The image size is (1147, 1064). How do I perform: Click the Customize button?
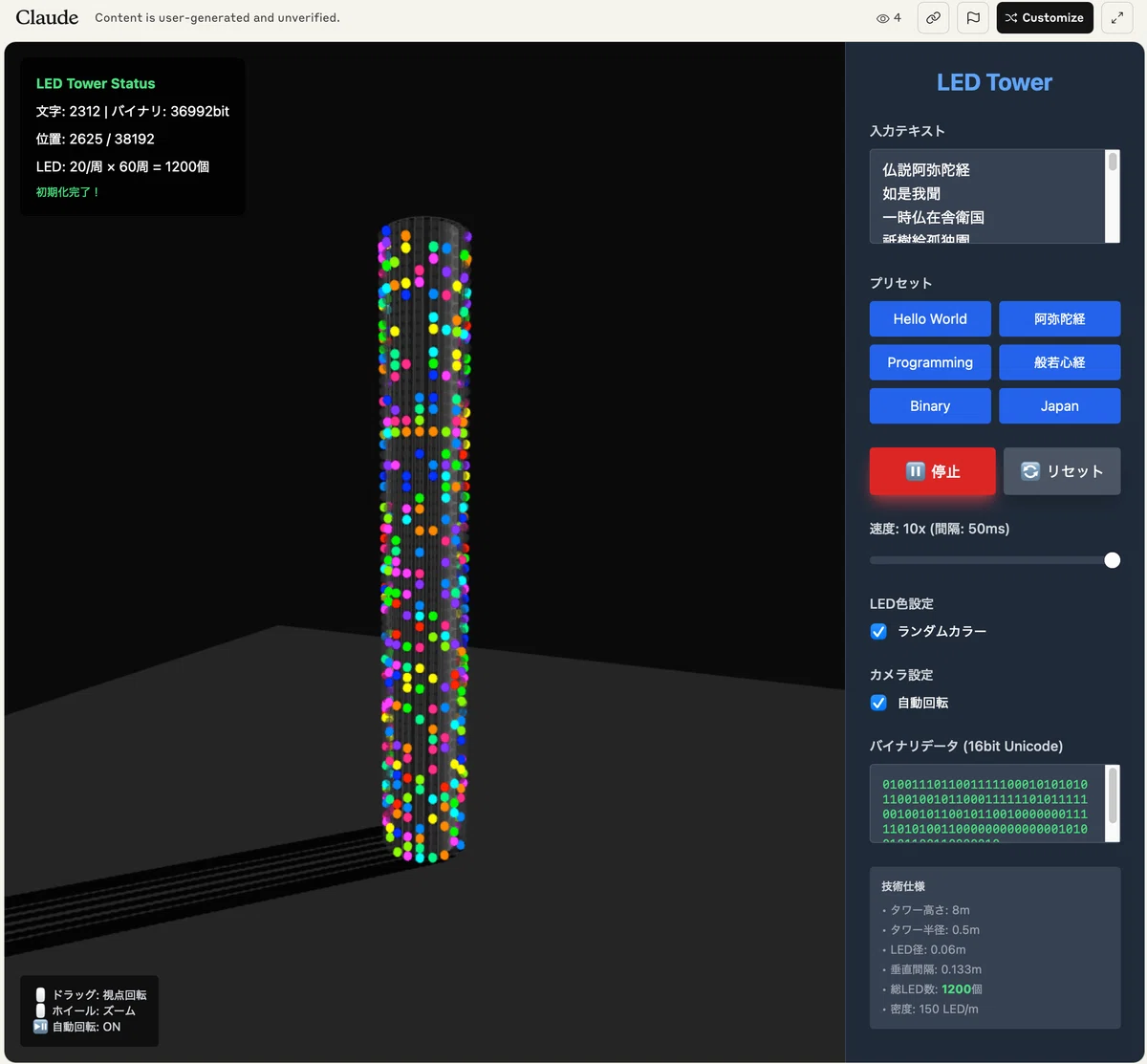[1045, 17]
